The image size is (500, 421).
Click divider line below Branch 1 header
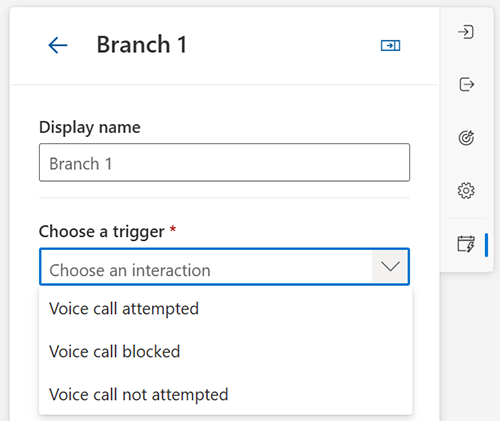(x=224, y=85)
